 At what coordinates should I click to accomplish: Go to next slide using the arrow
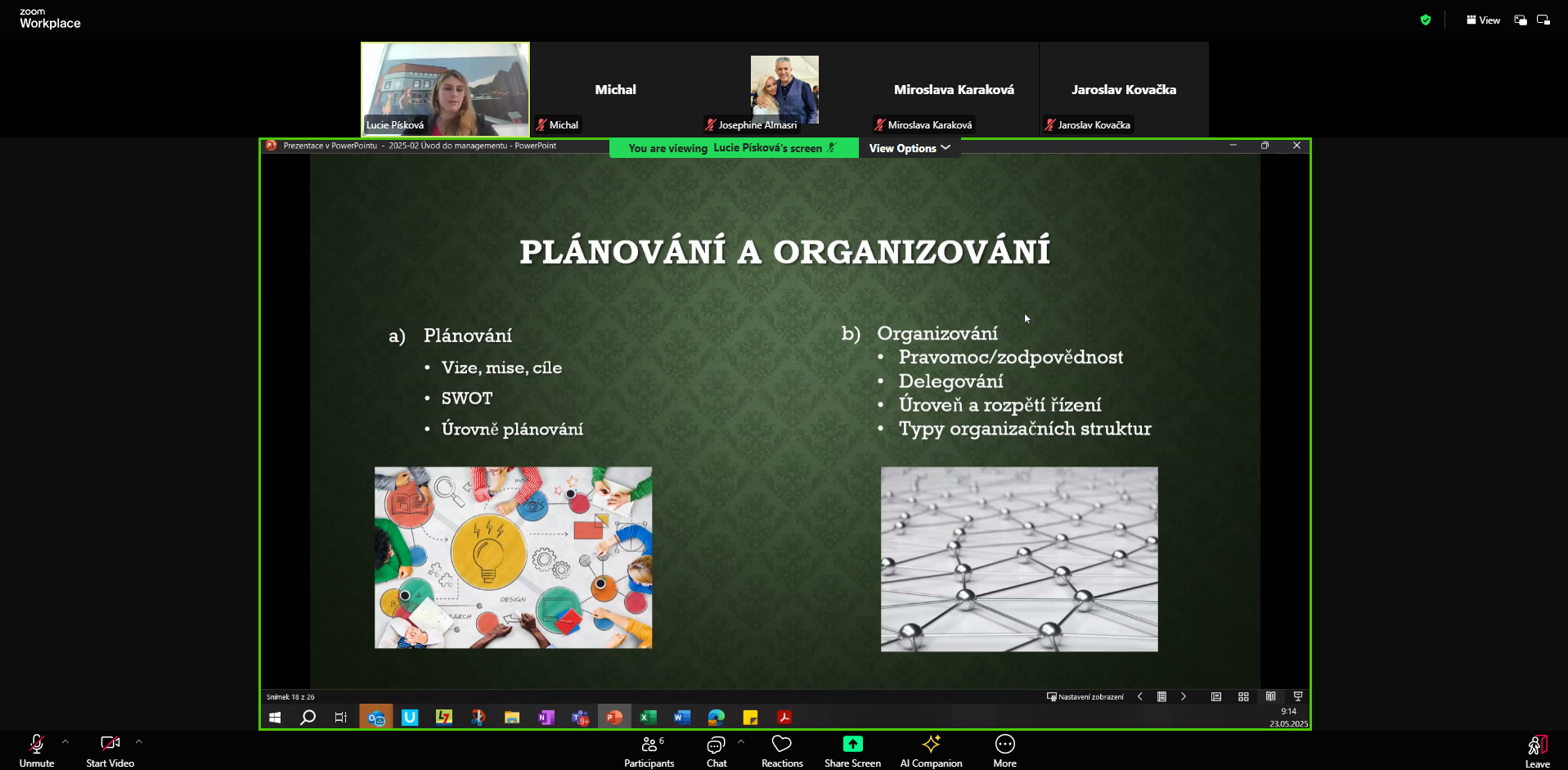point(1184,697)
